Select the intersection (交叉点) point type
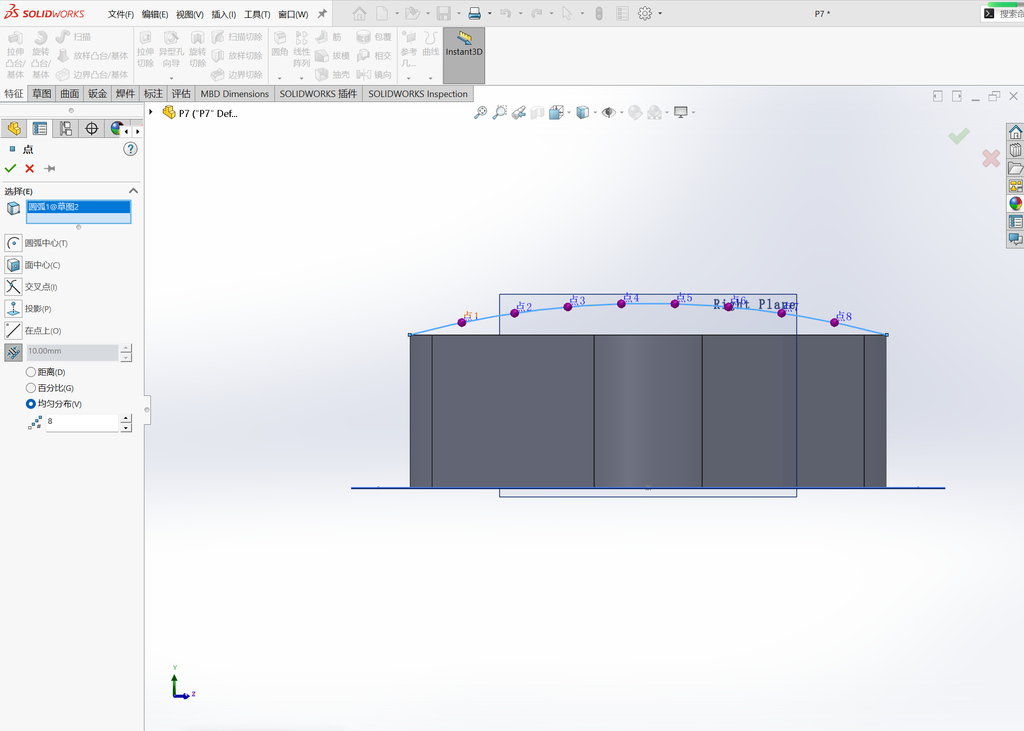Screen dimensions: 1024x731 pyautogui.click(x=13, y=287)
